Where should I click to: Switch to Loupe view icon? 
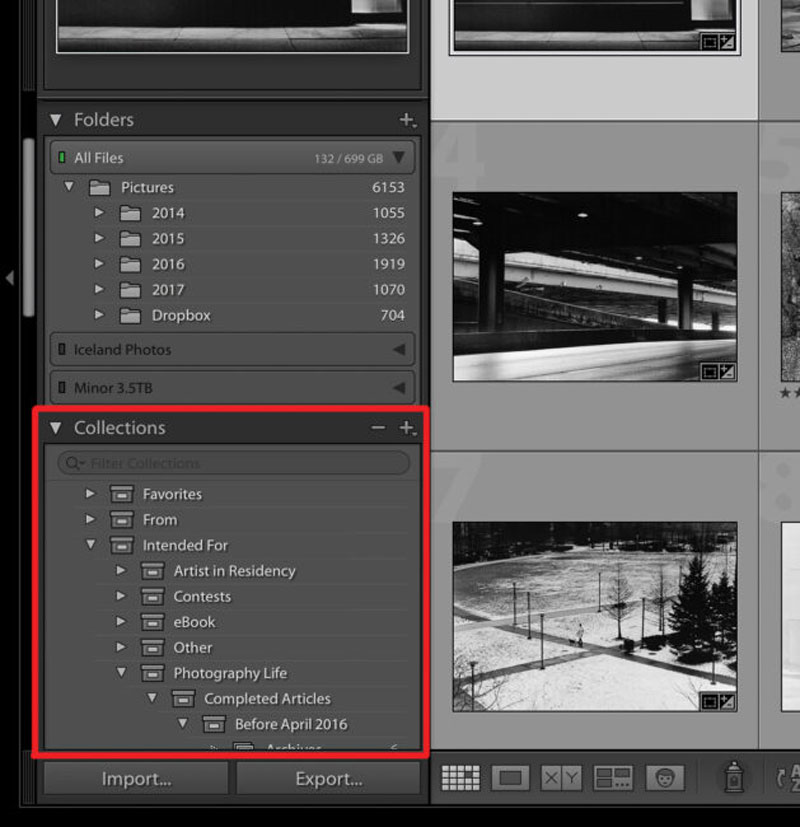pyautogui.click(x=510, y=778)
